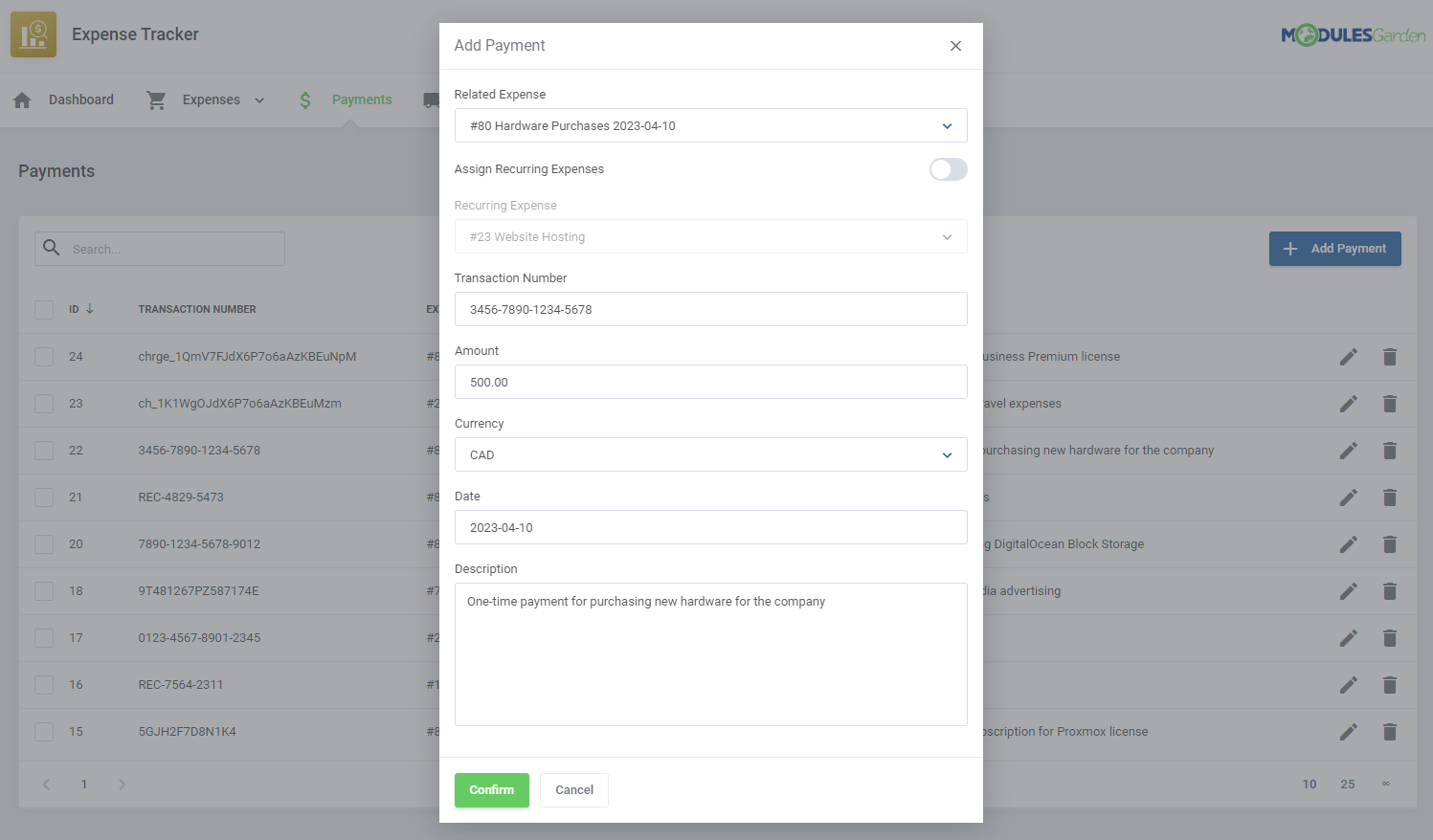This screenshot has height=840, width=1433.
Task: Check the checkbox for payment row 24
Action: click(x=43, y=356)
